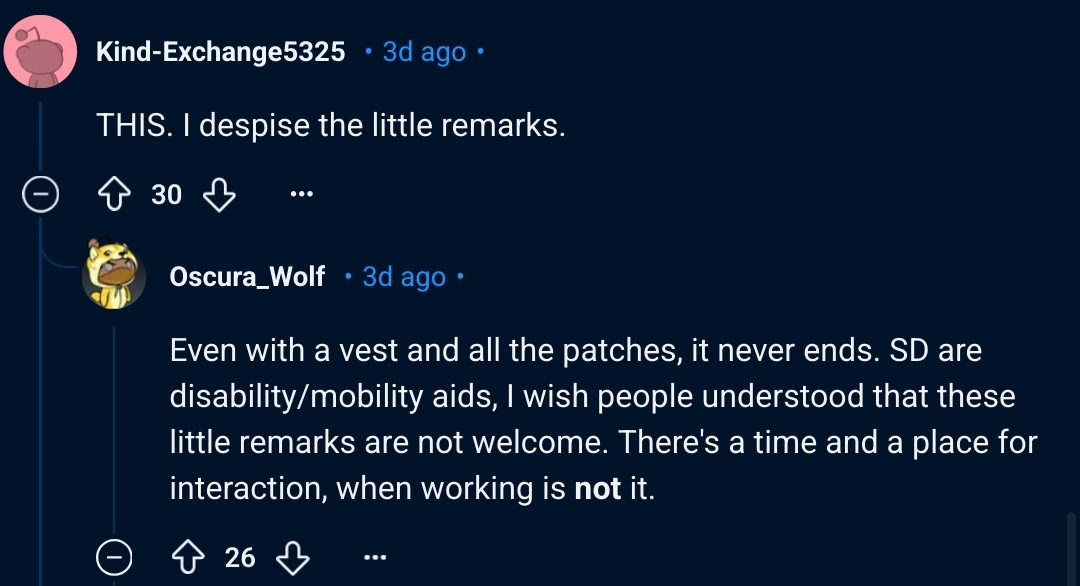Open more options menu for Oscura_Wolf's reply
Image resolution: width=1080 pixels, height=586 pixels.
[x=372, y=557]
